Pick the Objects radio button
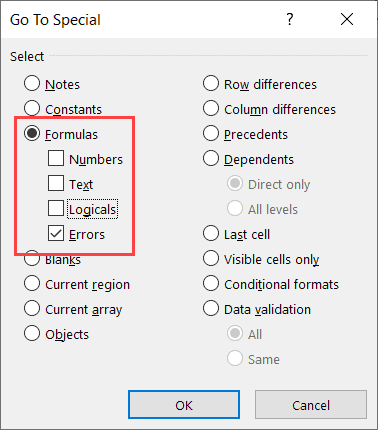This screenshot has width=378, height=430. point(32,333)
